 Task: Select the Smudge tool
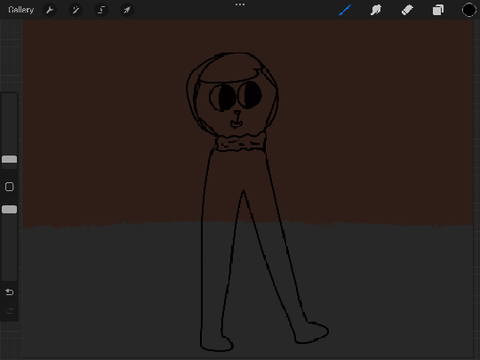376,10
